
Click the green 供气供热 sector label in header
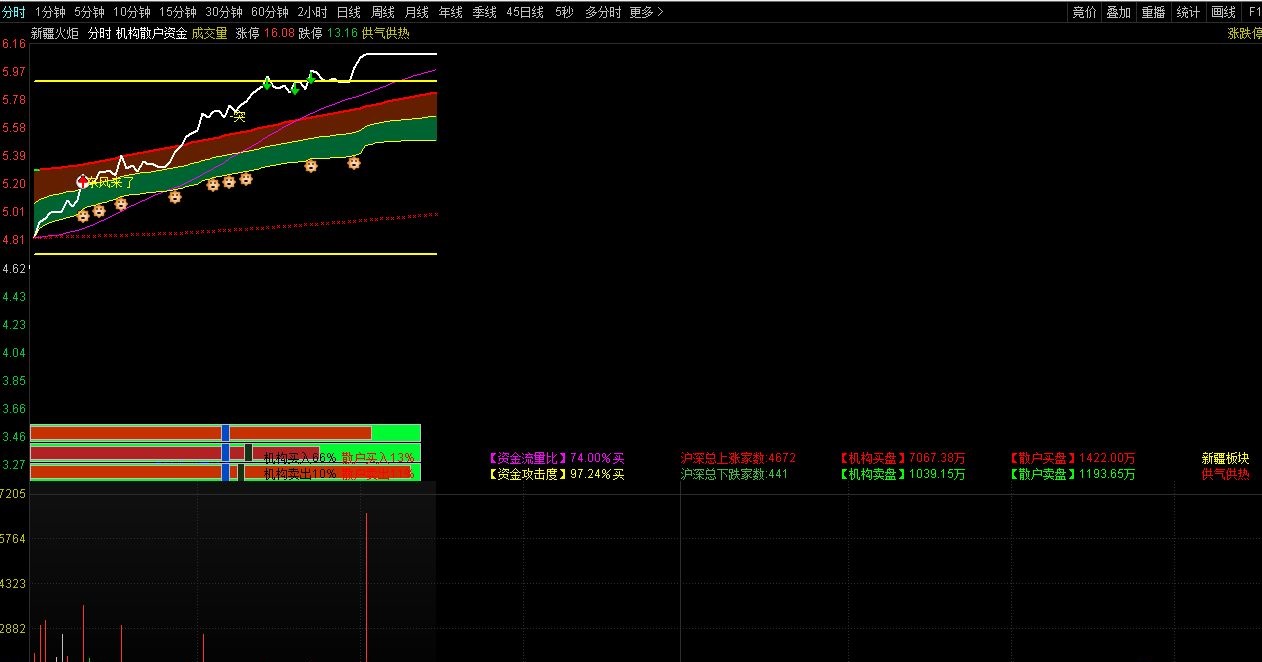386,33
